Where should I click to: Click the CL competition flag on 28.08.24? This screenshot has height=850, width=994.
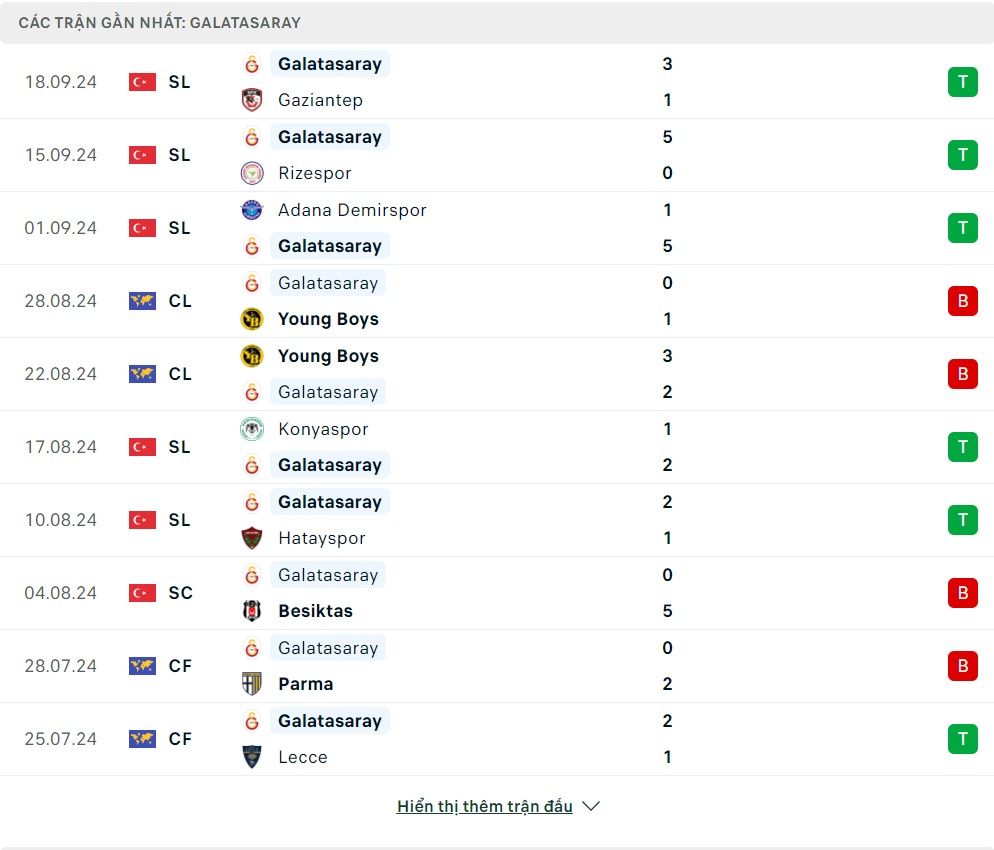pos(143,301)
